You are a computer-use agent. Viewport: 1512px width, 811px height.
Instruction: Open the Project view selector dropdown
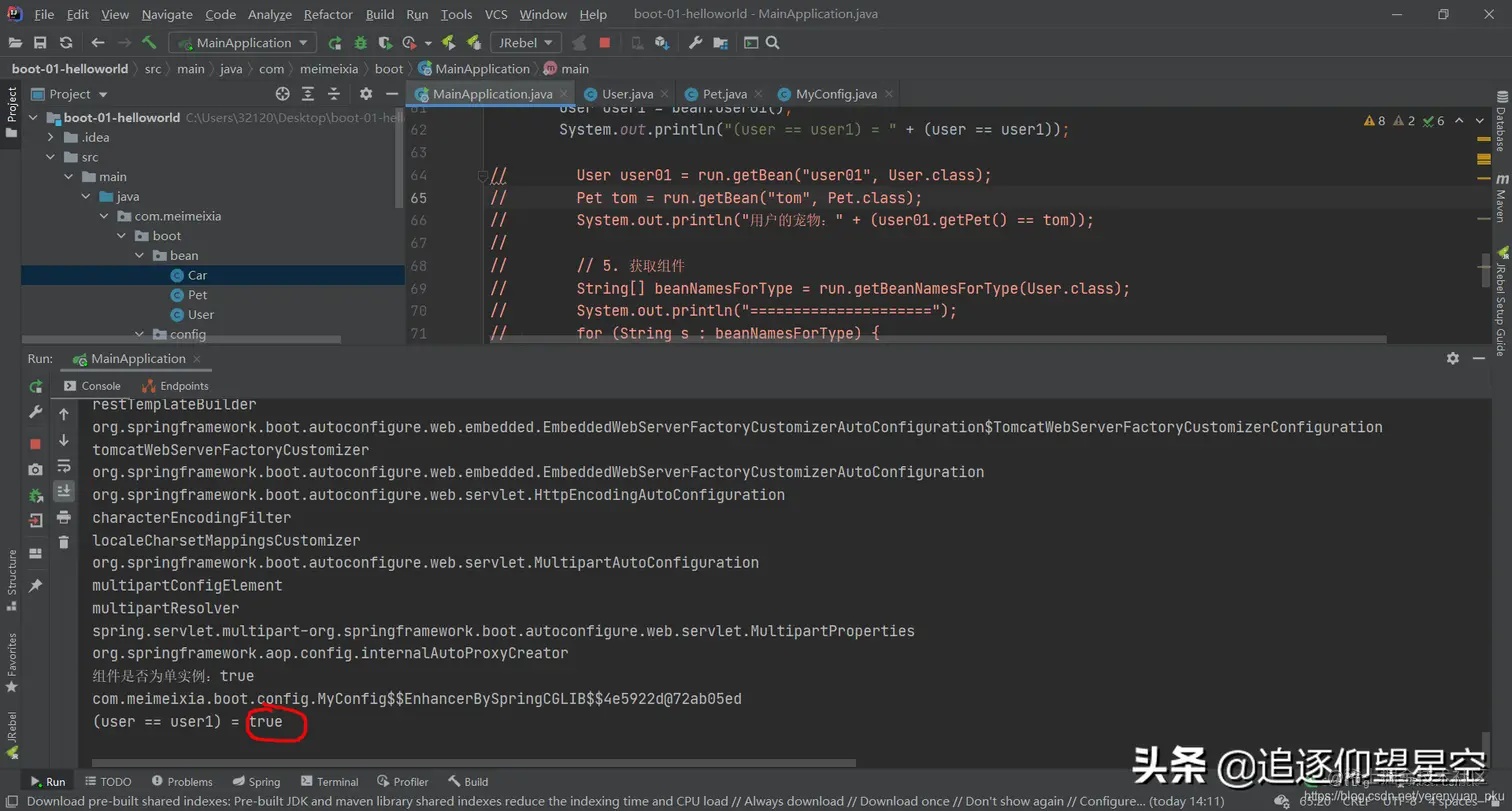click(69, 94)
